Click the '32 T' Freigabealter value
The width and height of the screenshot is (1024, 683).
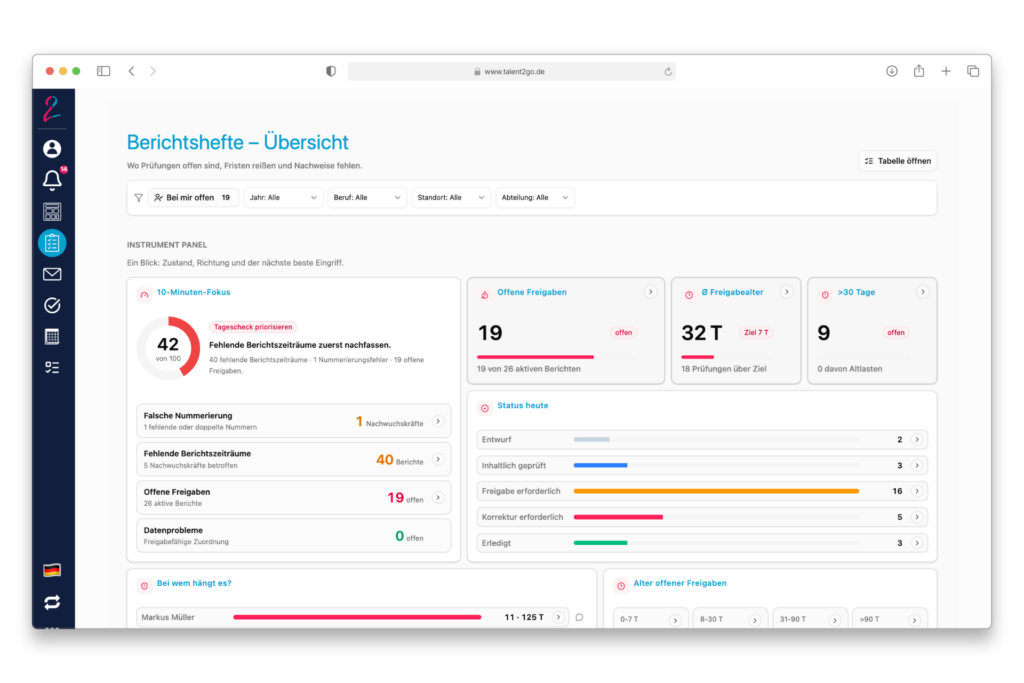701,333
